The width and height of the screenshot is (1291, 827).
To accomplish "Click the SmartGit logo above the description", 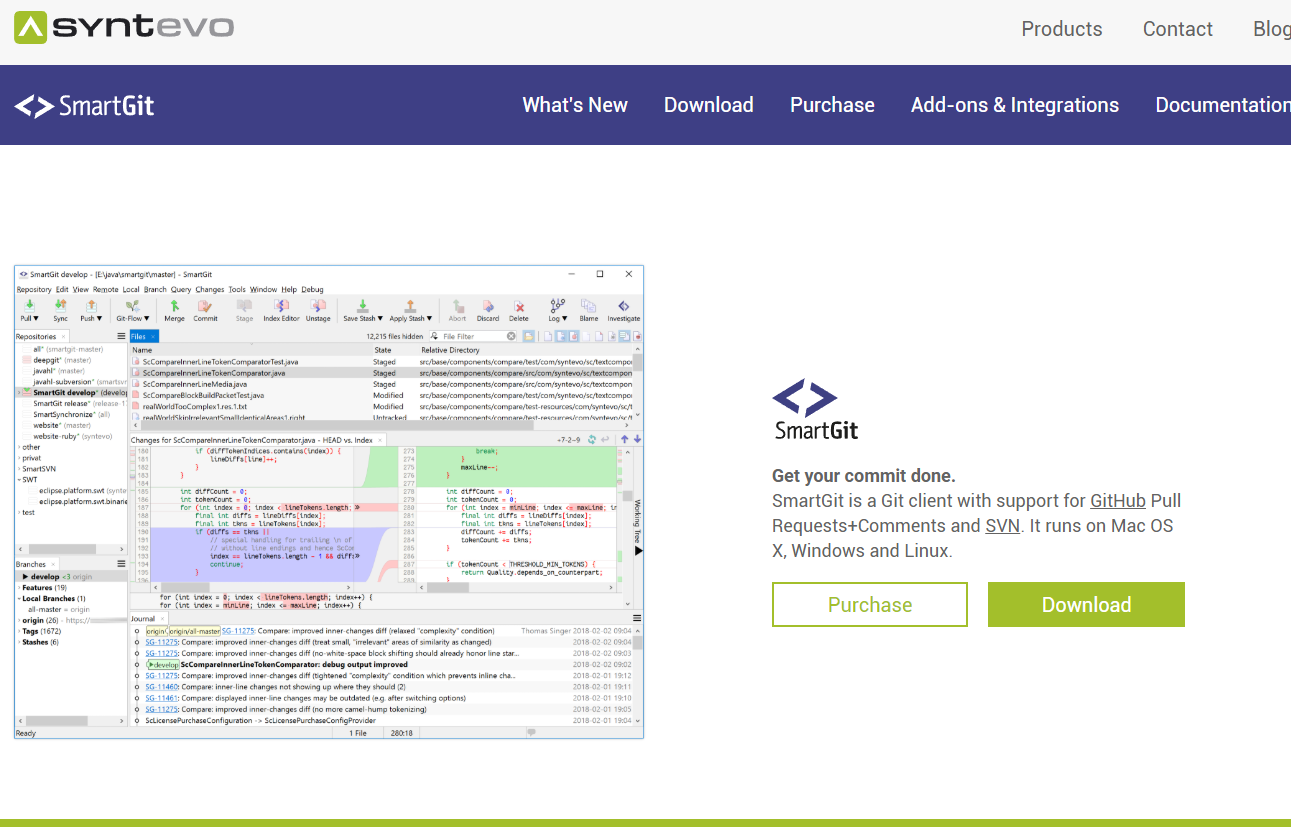I will [815, 410].
